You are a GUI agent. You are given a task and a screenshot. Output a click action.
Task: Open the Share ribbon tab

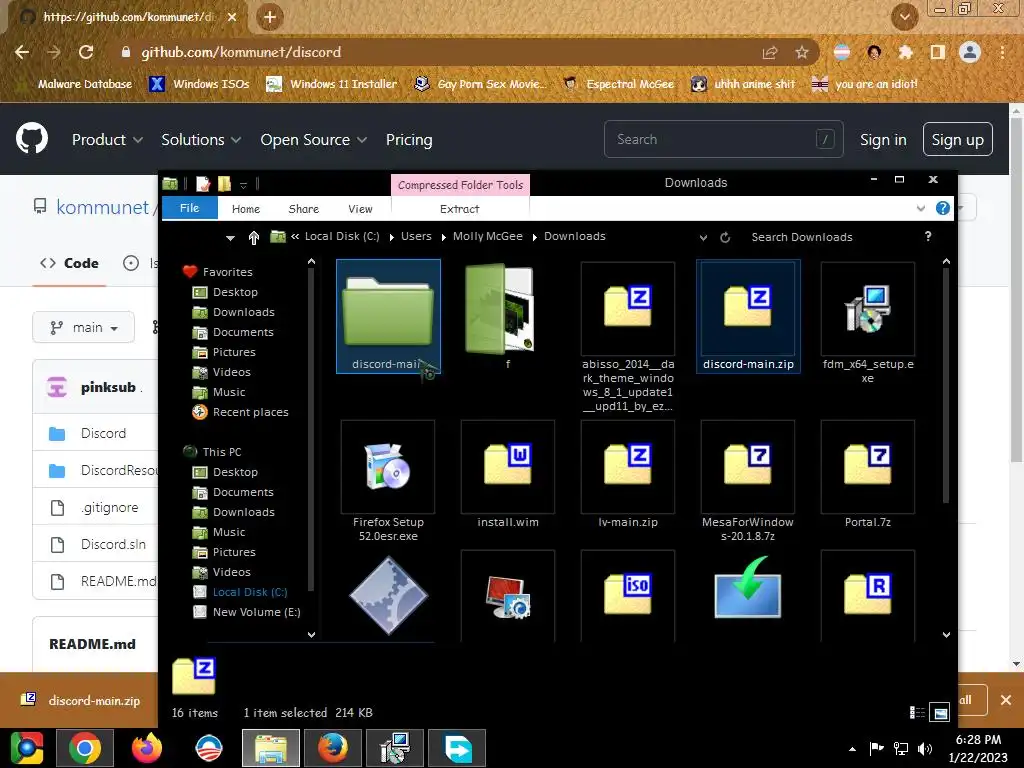[304, 209]
